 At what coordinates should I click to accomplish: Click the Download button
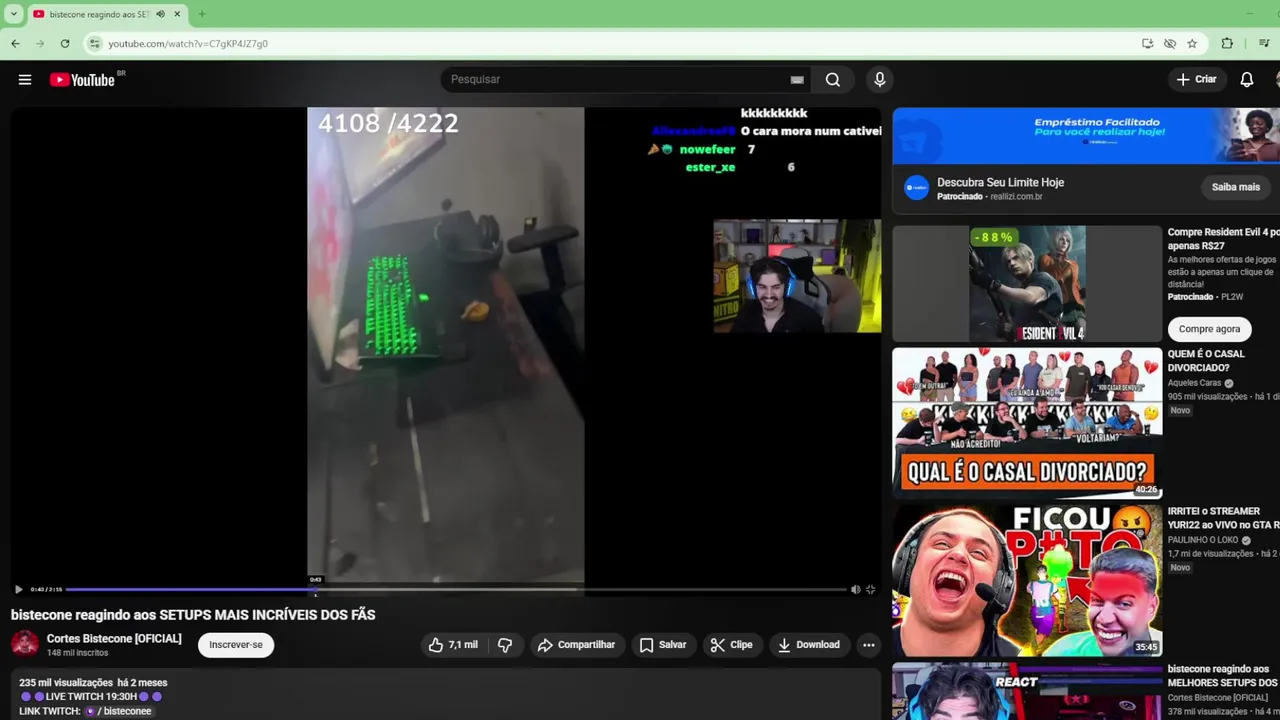click(x=808, y=645)
